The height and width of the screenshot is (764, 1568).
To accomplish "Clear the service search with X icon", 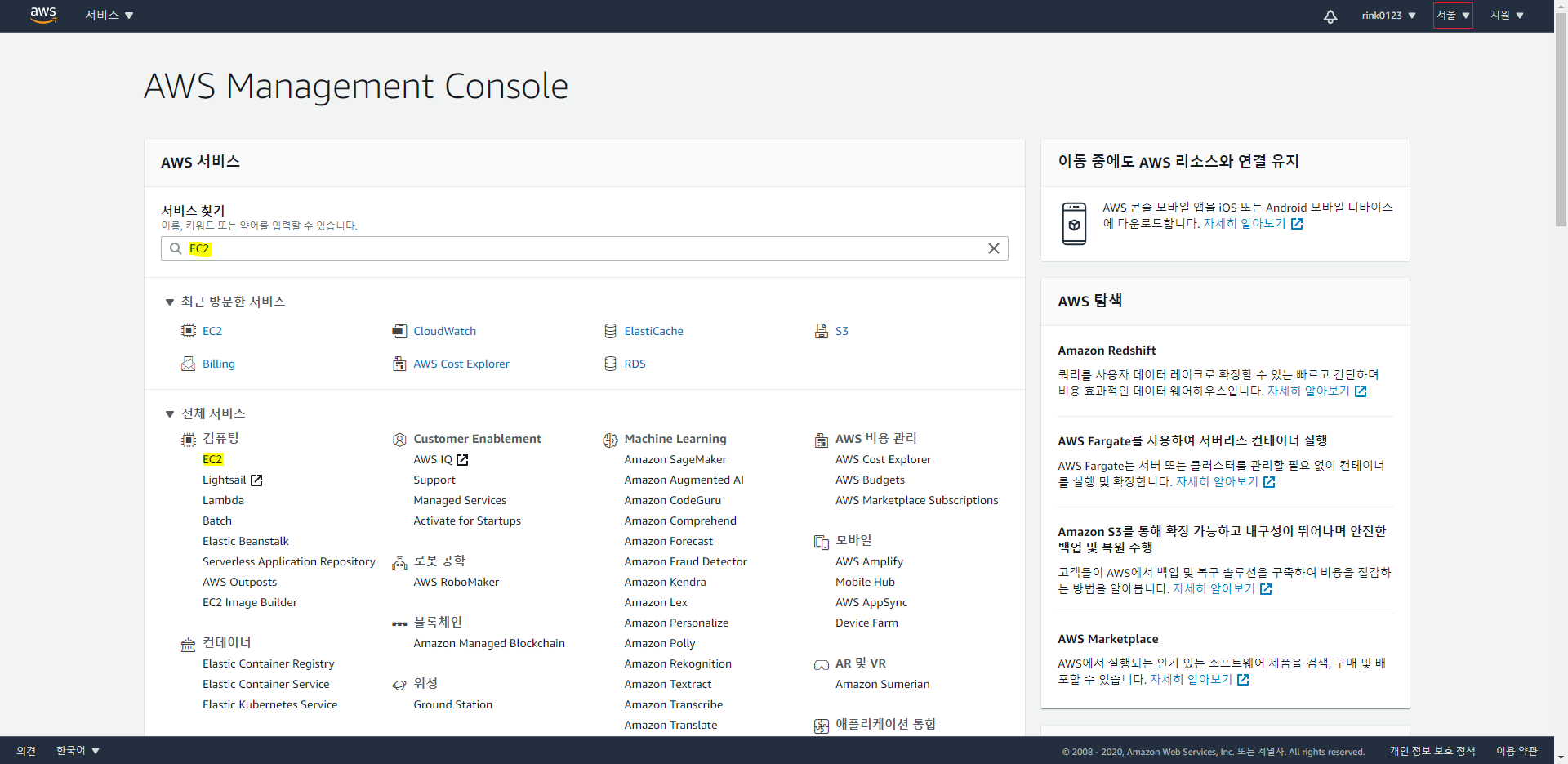I will [x=994, y=248].
